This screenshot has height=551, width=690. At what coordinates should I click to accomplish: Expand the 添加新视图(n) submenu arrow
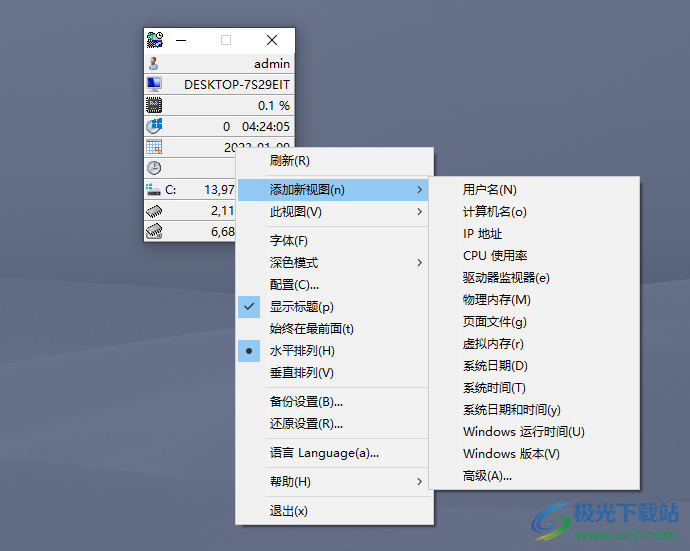pos(419,190)
